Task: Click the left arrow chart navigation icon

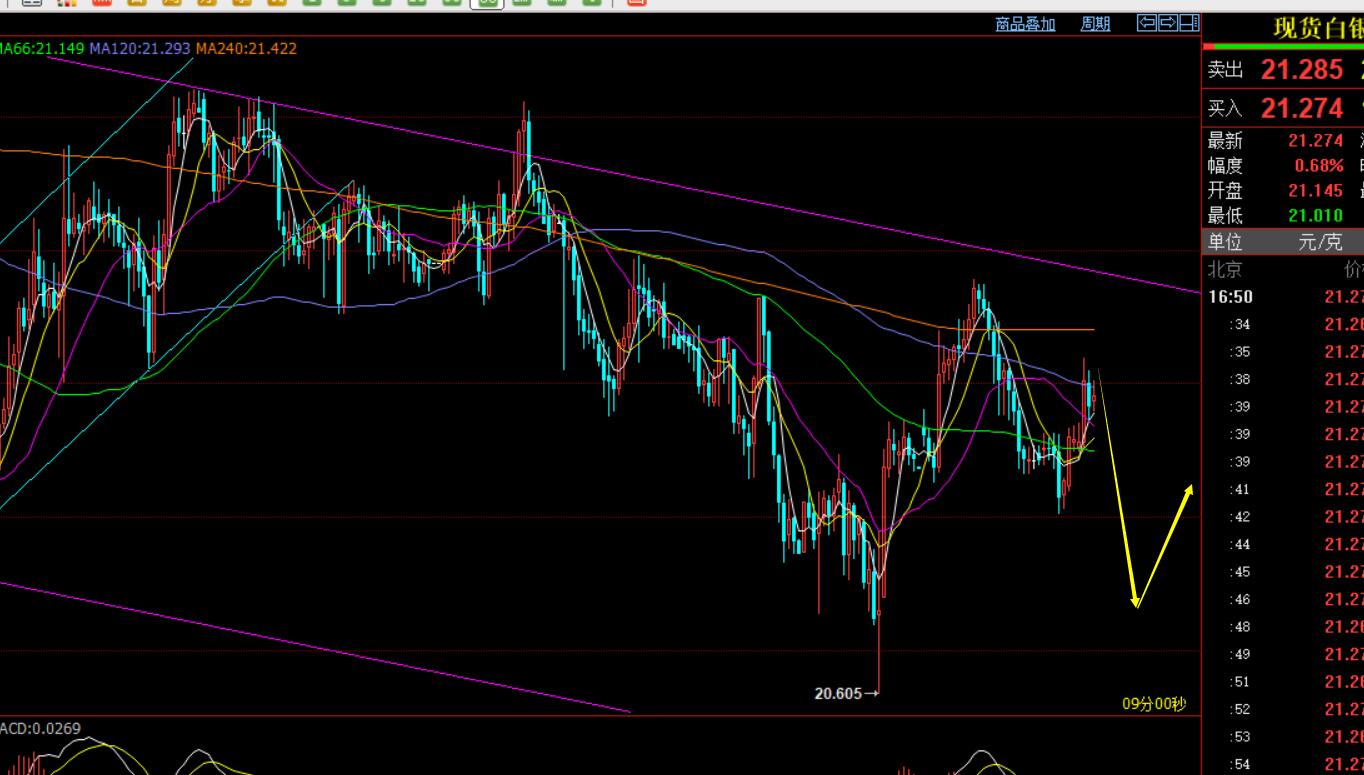Action: pyautogui.click(x=1148, y=23)
